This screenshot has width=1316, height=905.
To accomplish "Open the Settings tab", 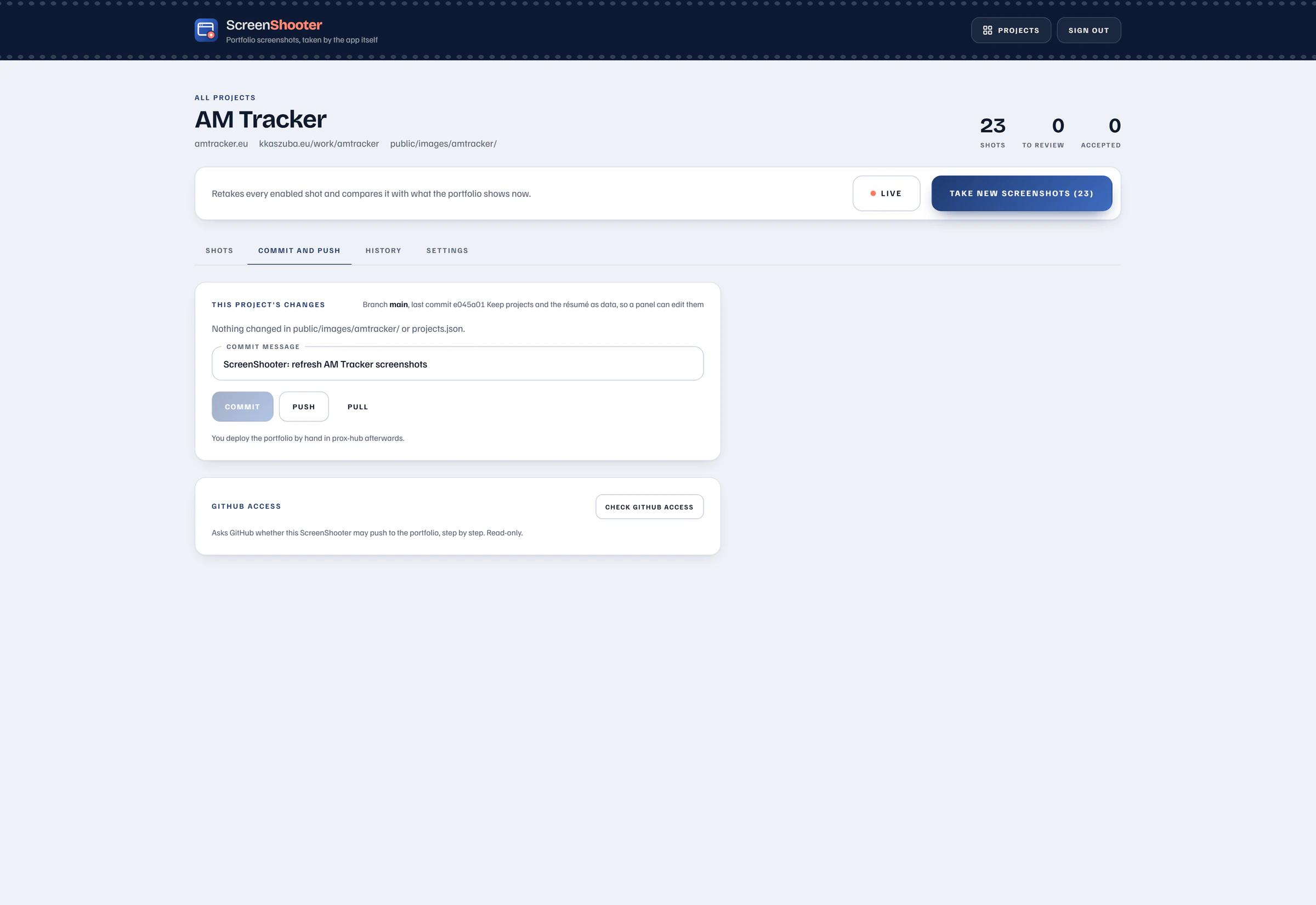I will (447, 251).
